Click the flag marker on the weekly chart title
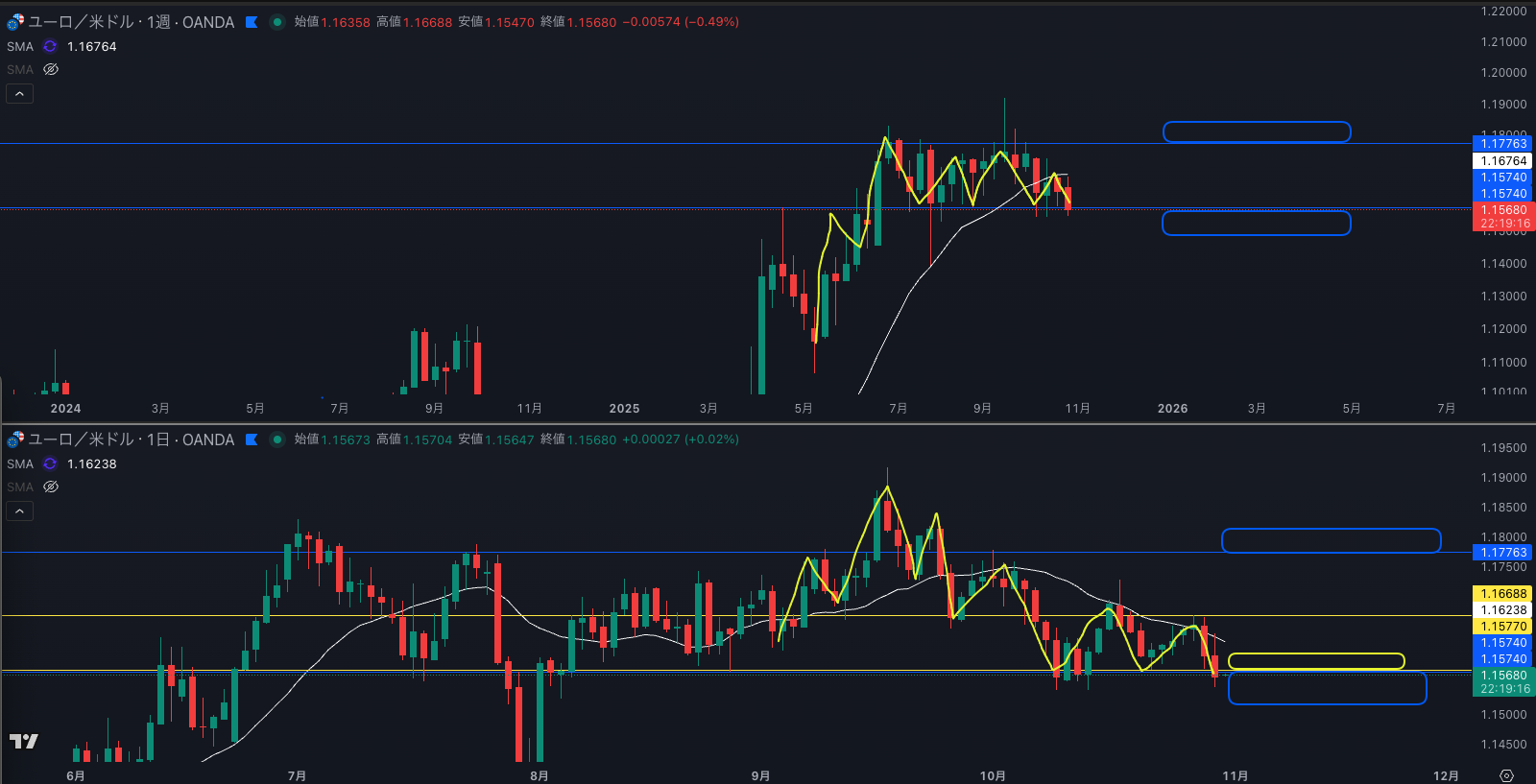The image size is (1536, 784). pyautogui.click(x=252, y=22)
